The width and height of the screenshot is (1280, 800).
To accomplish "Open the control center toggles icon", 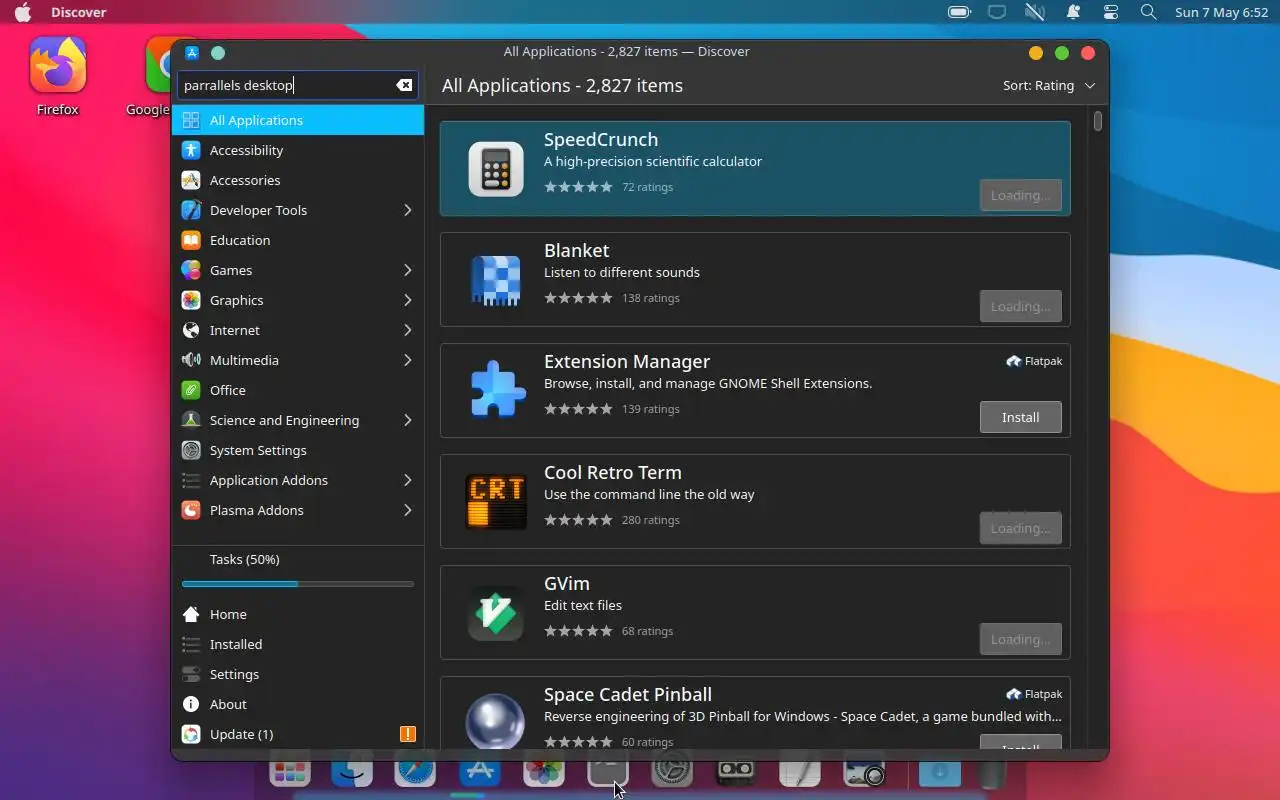I will coord(1111,12).
